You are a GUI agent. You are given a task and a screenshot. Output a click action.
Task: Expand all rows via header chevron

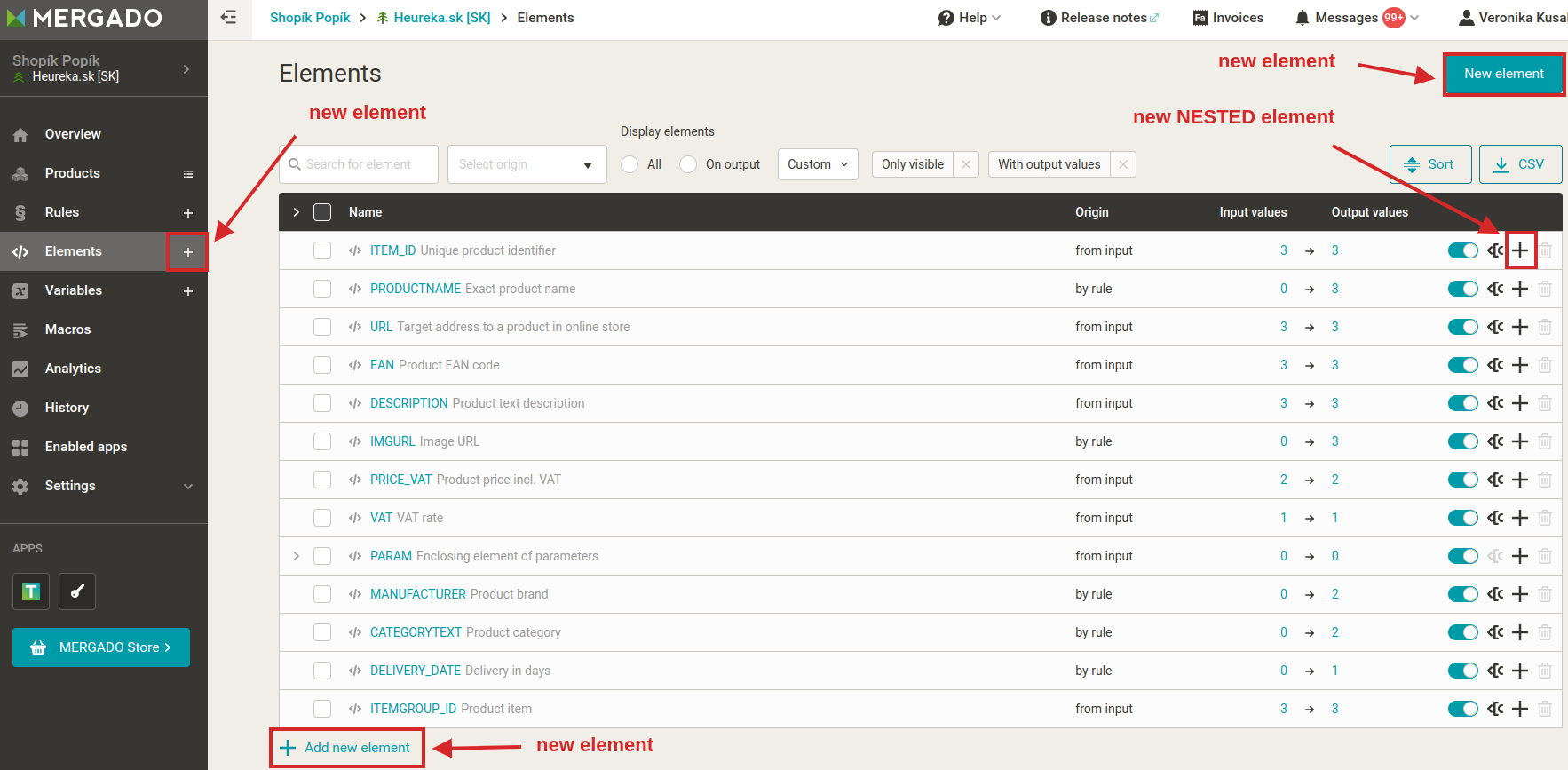(x=297, y=212)
